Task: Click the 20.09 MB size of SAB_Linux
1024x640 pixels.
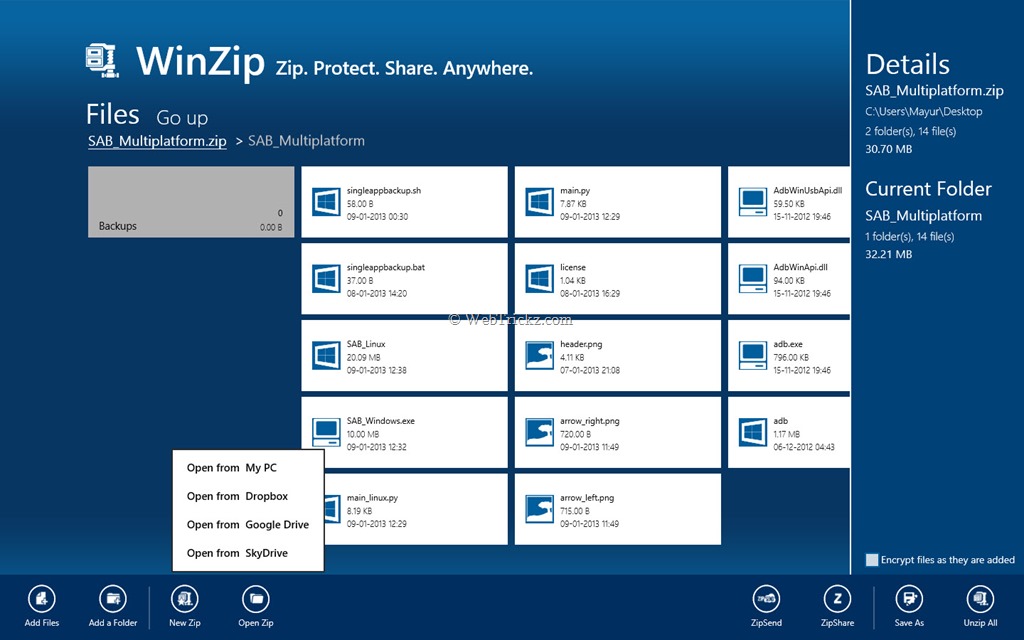Action: coord(364,357)
